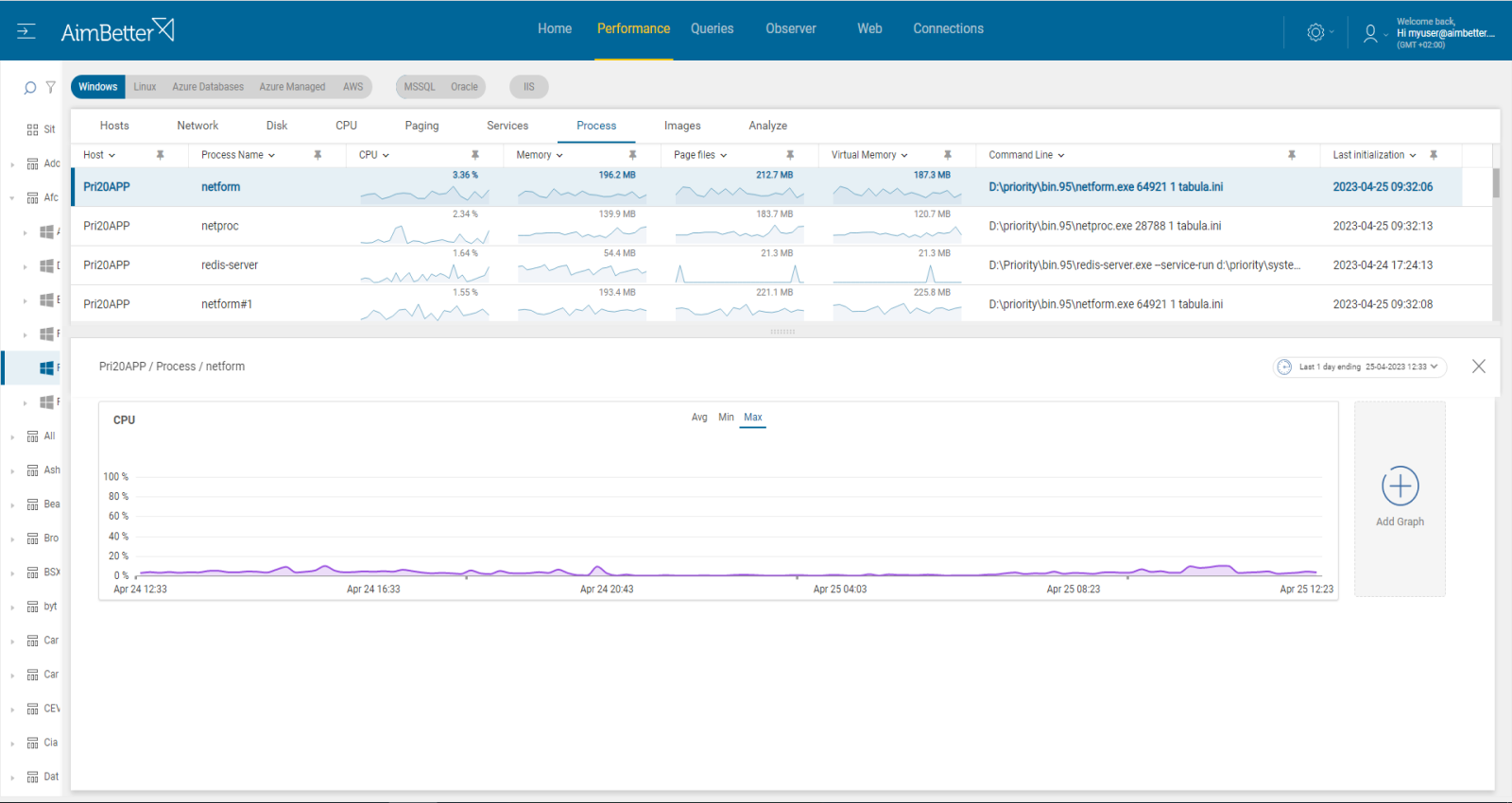Open the settings gear menu
Image resolution: width=1512 pixels, height=803 pixels.
(1315, 32)
